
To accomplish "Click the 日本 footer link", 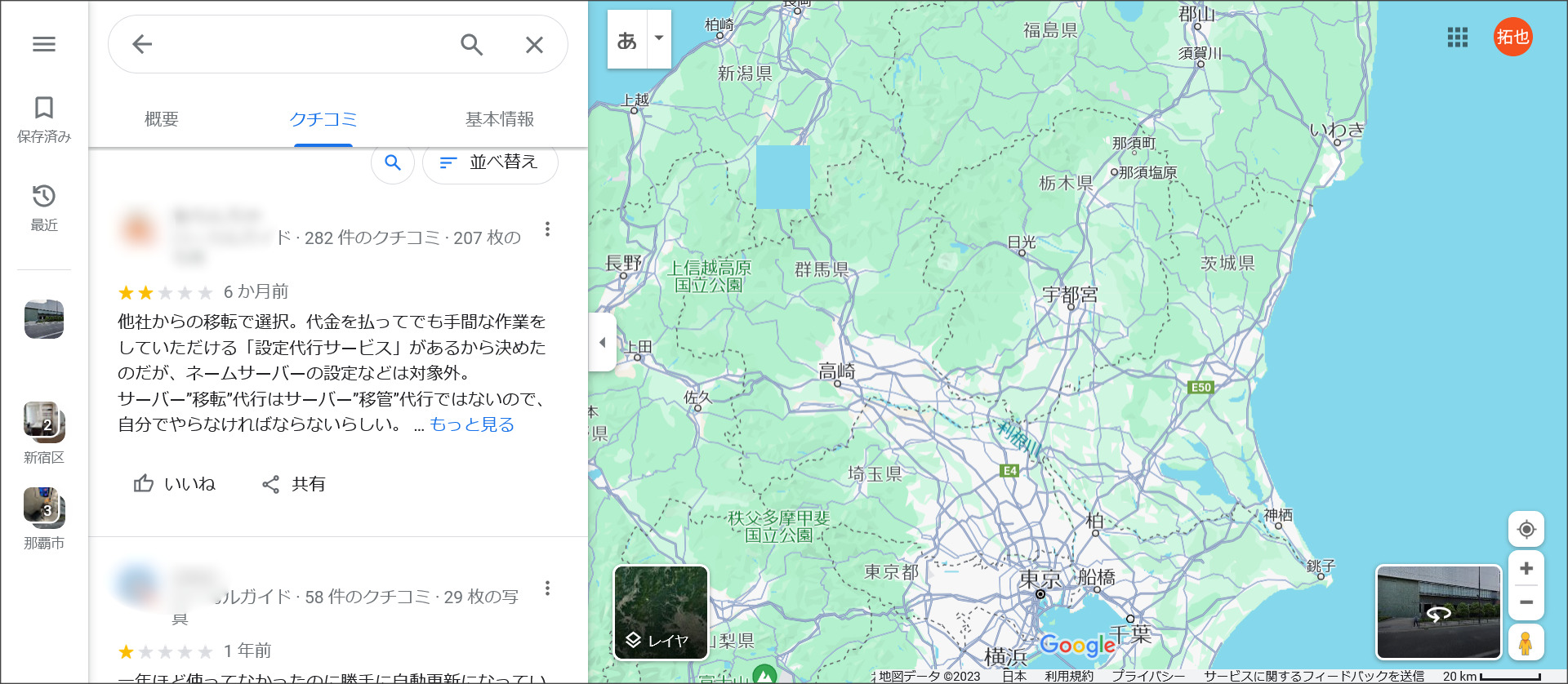I will click(1014, 676).
